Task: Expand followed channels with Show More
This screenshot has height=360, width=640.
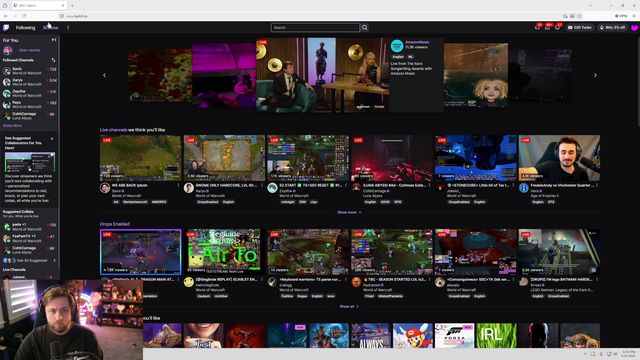Action: coord(12,126)
